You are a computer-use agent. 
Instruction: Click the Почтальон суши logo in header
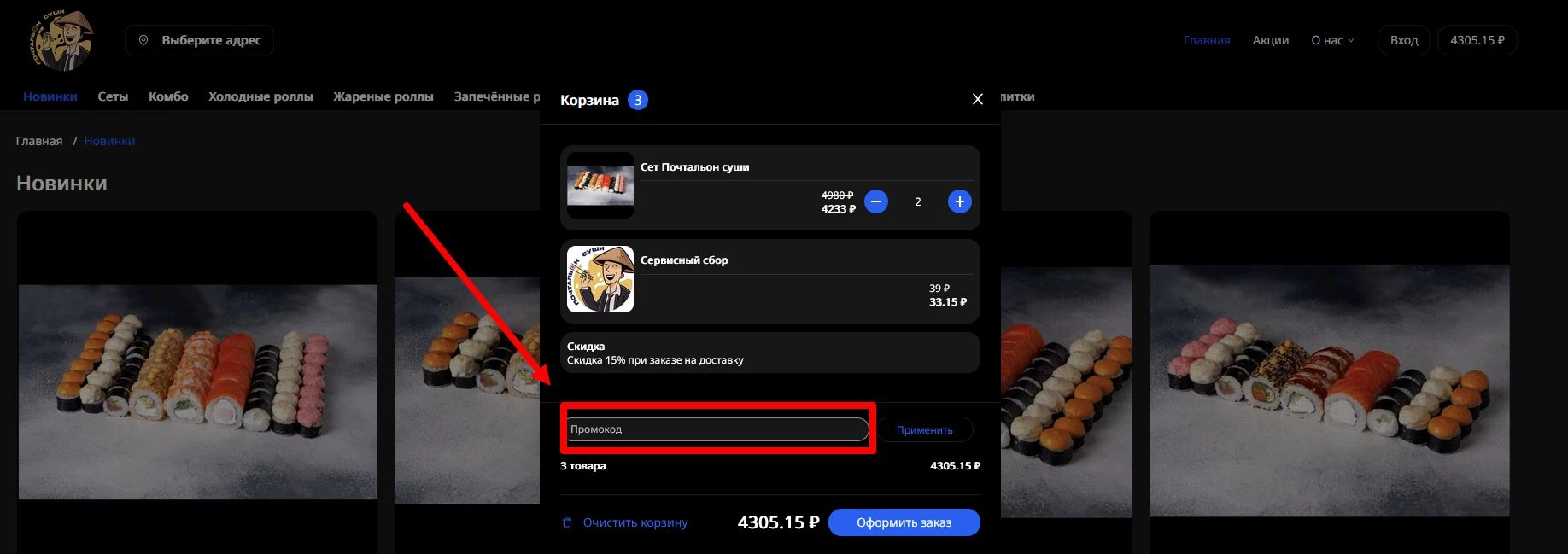[x=59, y=40]
